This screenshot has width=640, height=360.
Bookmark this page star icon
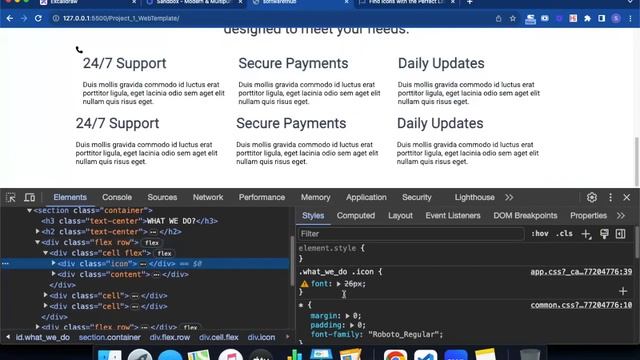pyautogui.click(x=513, y=18)
